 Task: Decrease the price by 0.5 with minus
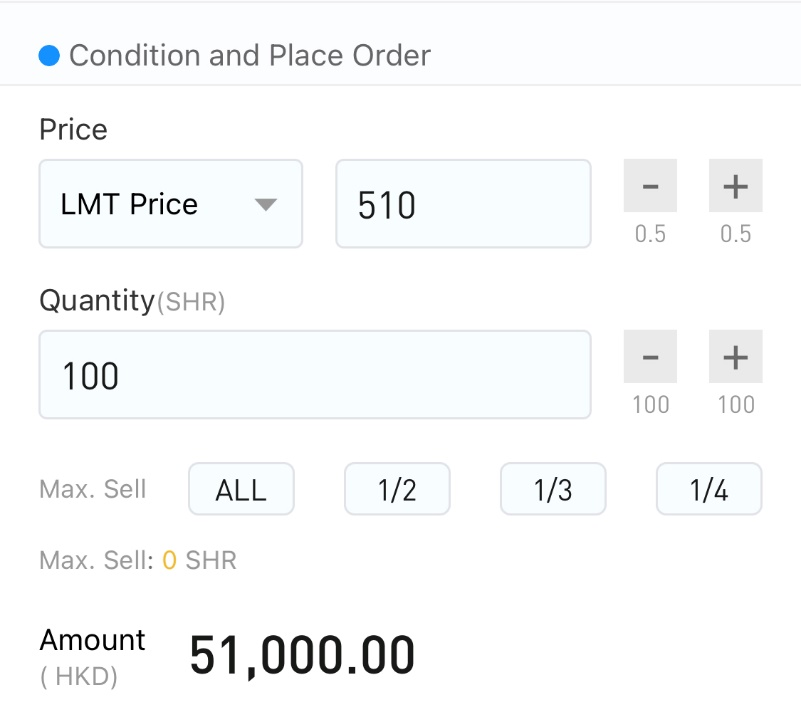tap(650, 185)
